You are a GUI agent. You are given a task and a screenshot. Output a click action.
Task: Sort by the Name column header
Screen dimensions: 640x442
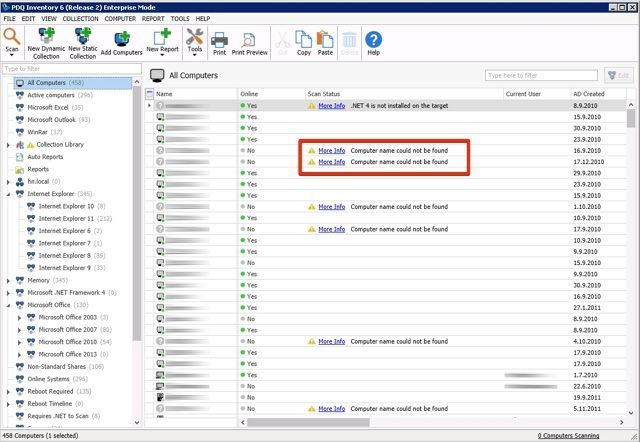[196, 94]
